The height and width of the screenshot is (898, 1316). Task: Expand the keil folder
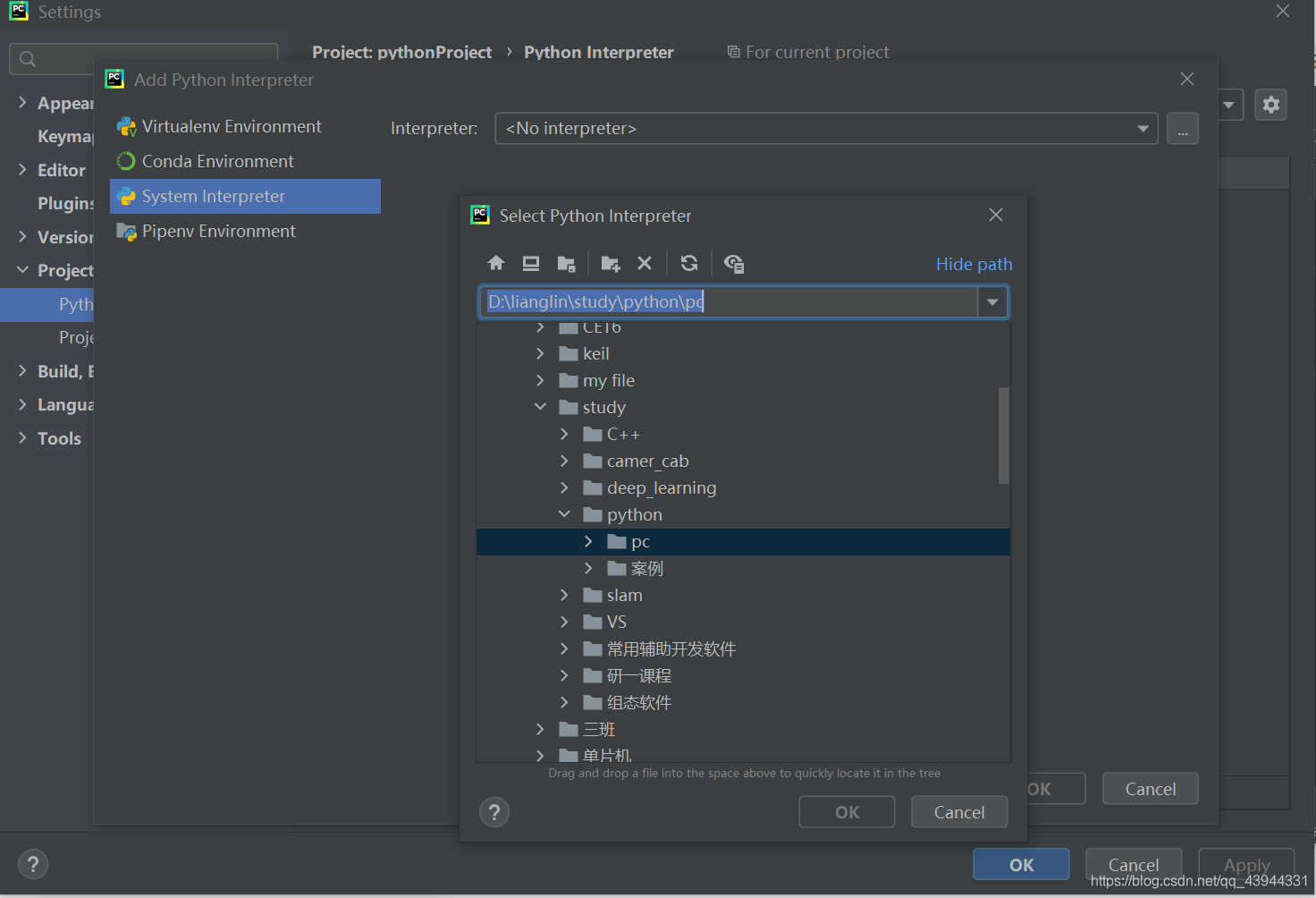(x=540, y=353)
